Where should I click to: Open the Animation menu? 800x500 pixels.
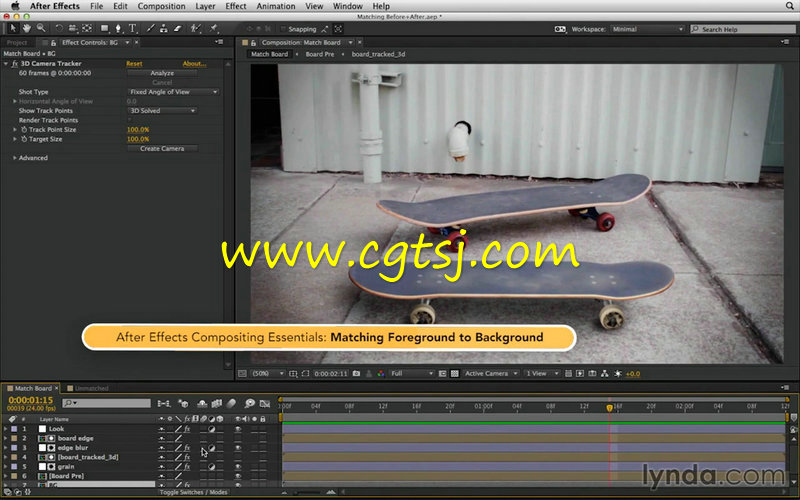[276, 6]
